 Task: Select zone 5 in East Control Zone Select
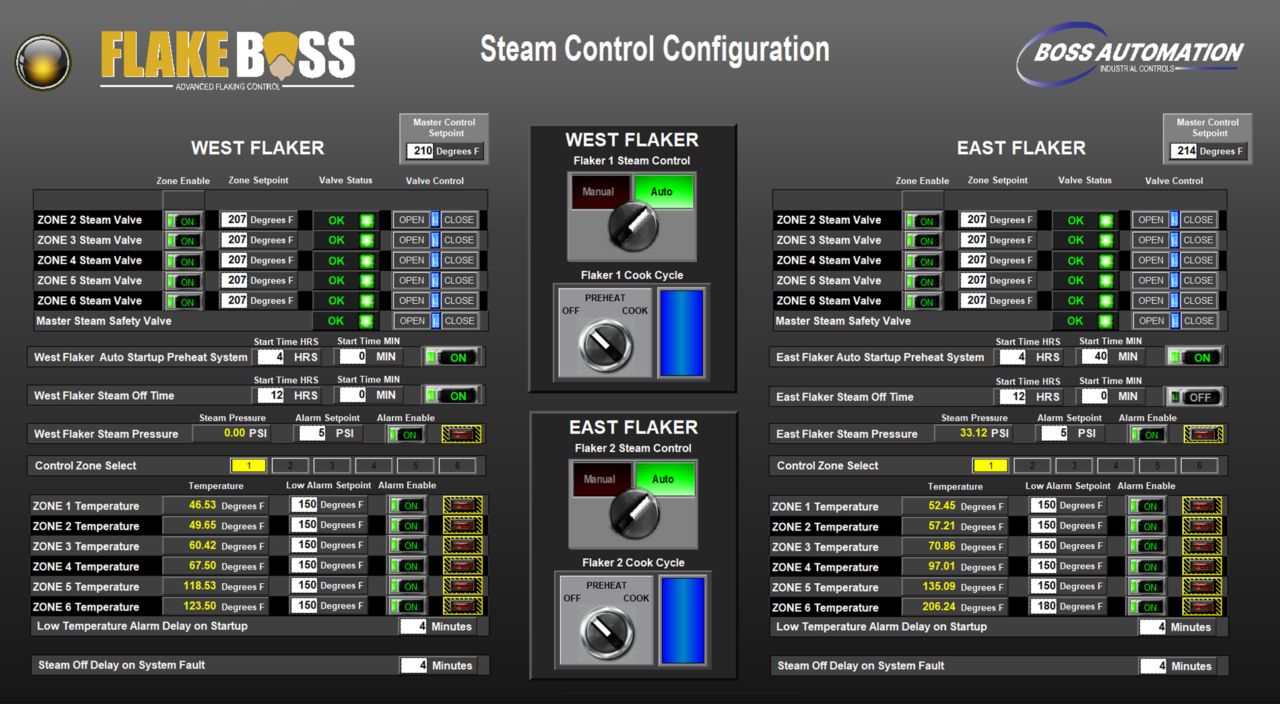point(1157,465)
